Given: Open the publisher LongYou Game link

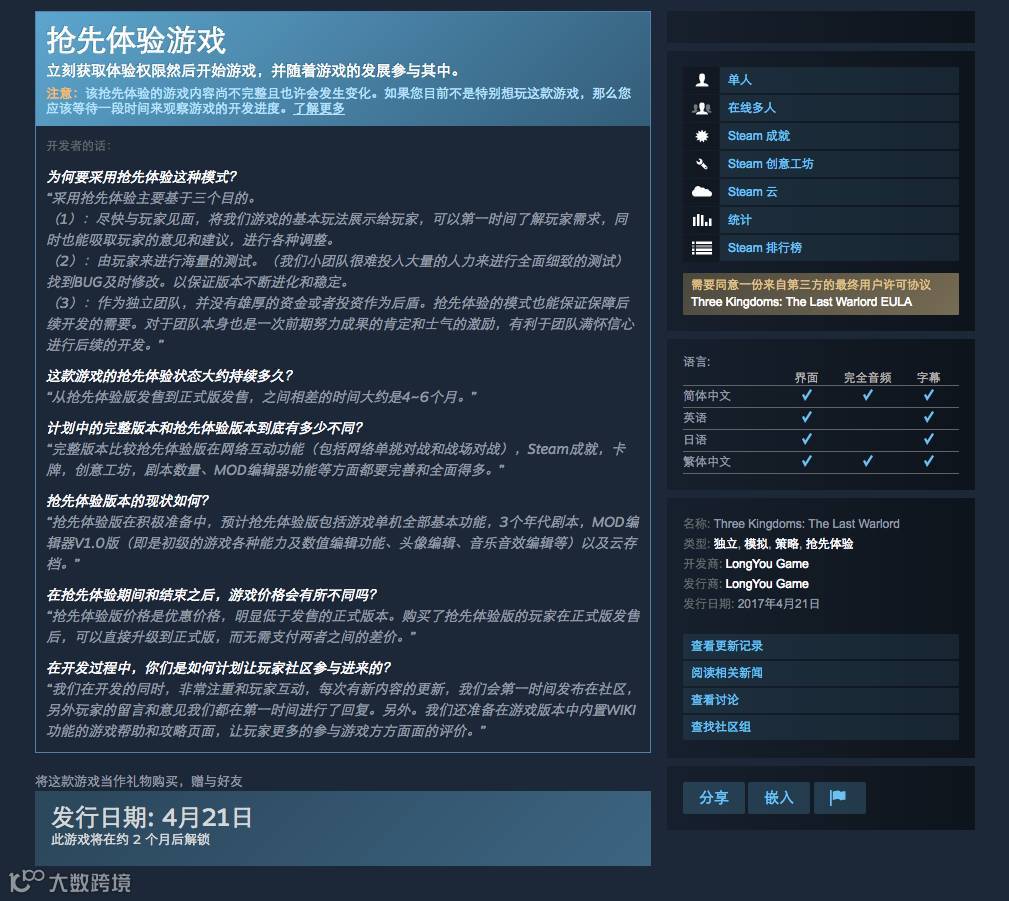Looking at the screenshot, I should (767, 584).
